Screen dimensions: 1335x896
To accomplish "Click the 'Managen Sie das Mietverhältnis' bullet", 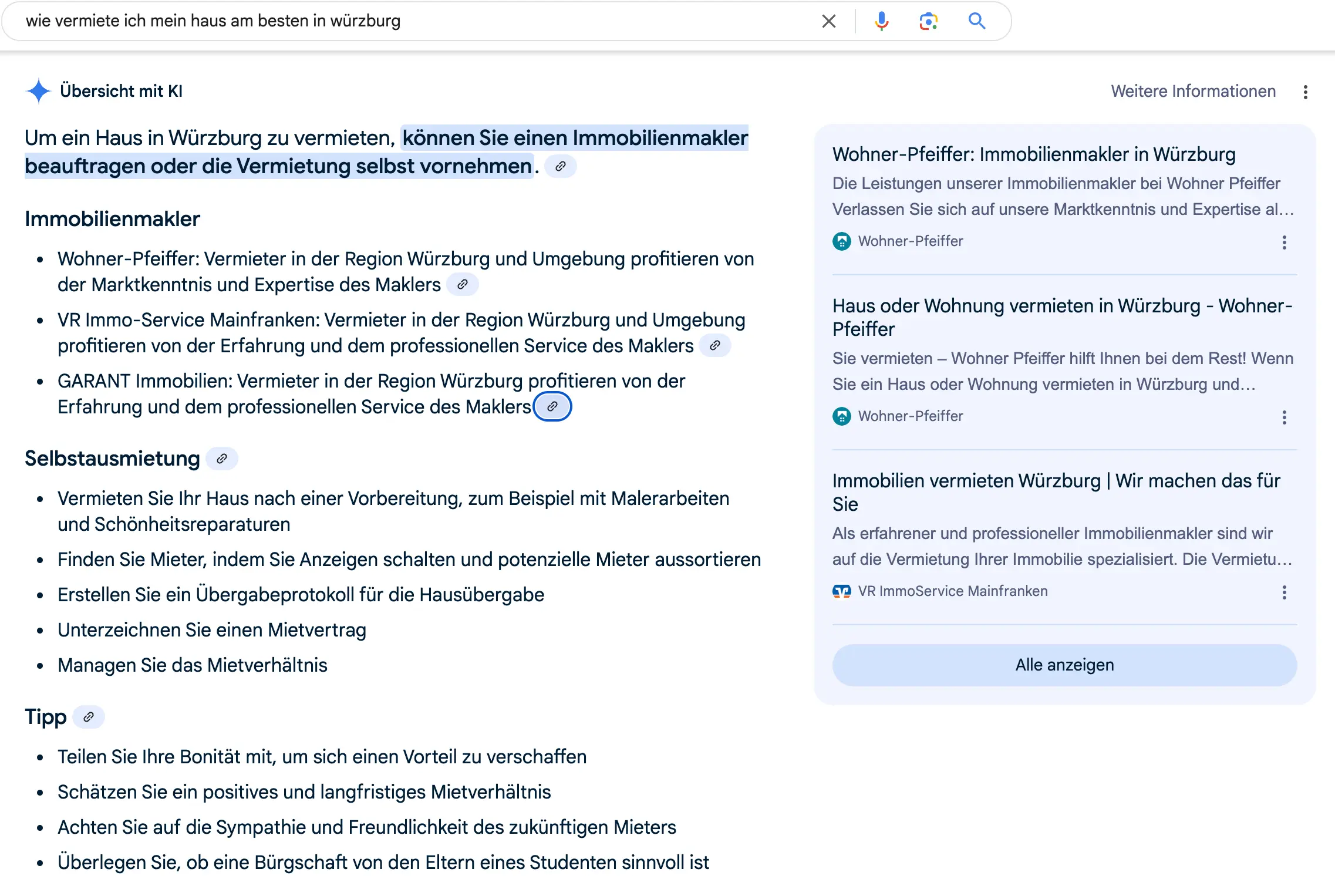I will click(193, 665).
